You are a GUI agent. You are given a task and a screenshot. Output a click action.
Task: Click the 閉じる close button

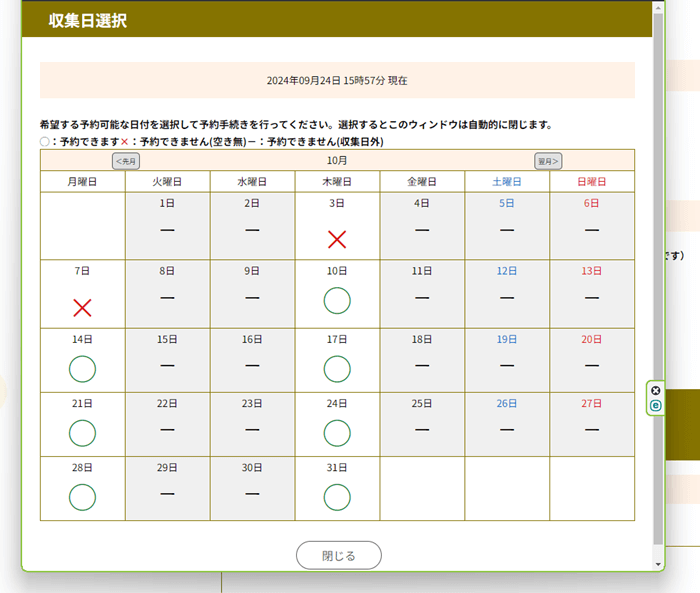339,555
